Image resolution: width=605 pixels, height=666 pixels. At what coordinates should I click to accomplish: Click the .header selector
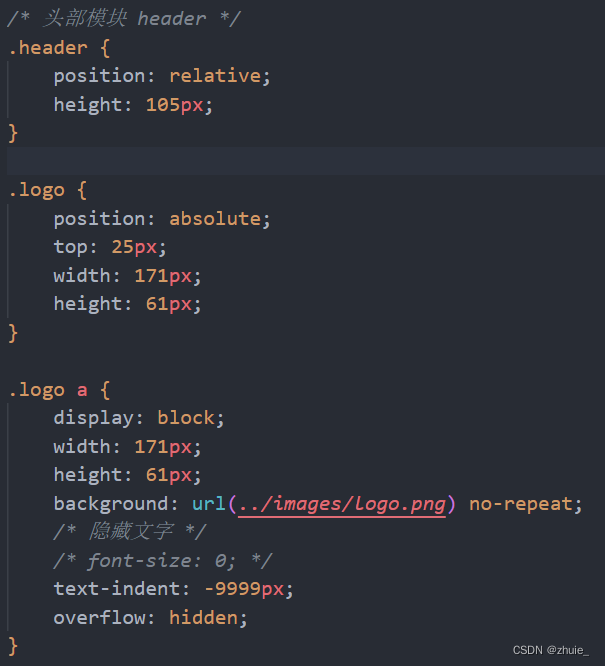coord(48,48)
